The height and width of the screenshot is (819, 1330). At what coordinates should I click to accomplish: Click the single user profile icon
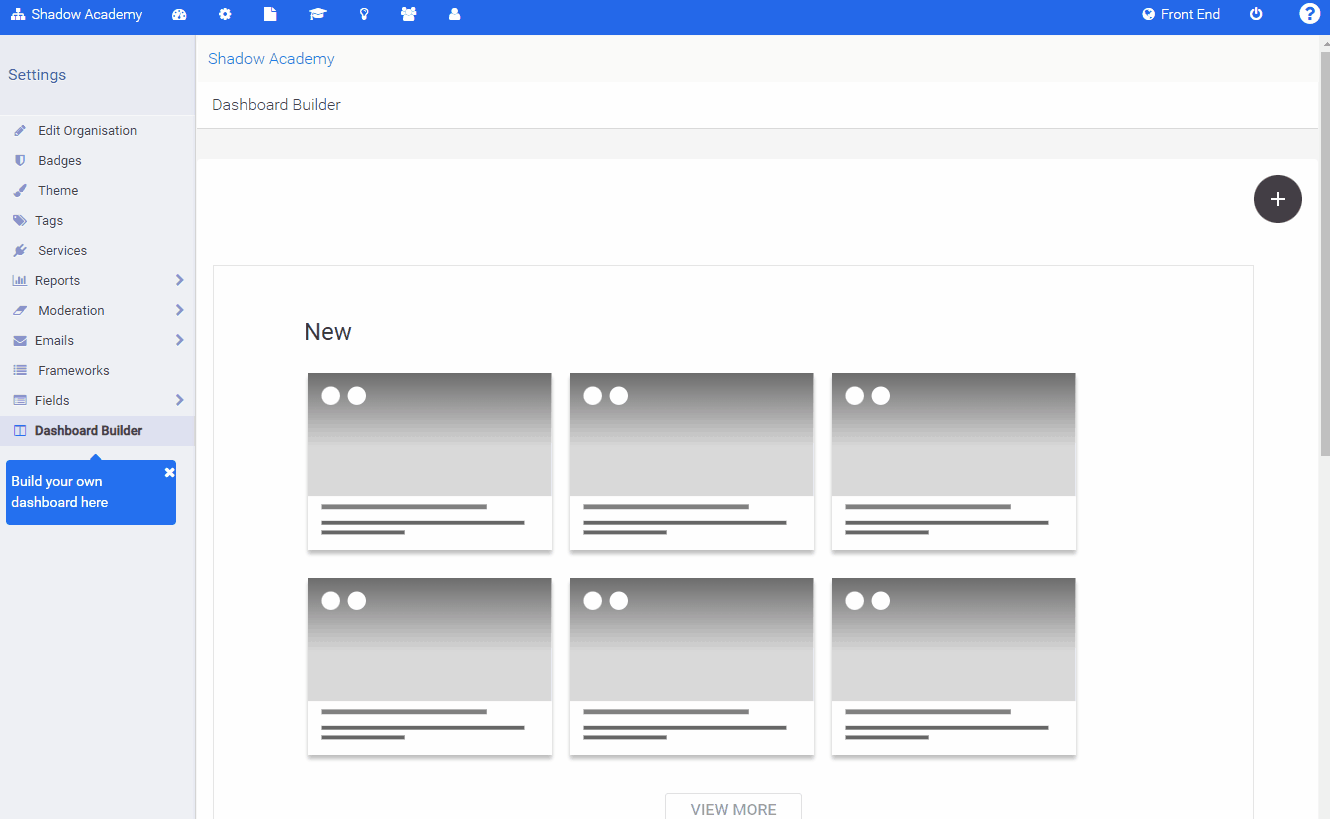(x=454, y=14)
